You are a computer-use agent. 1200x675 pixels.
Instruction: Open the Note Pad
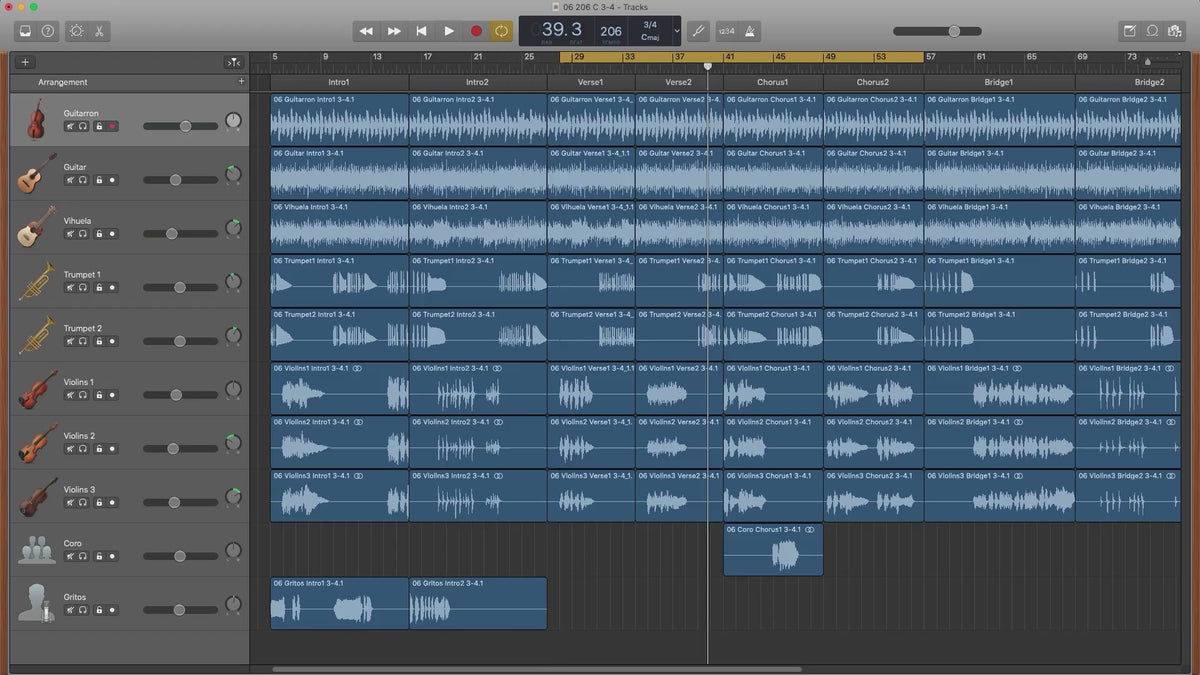click(1130, 31)
